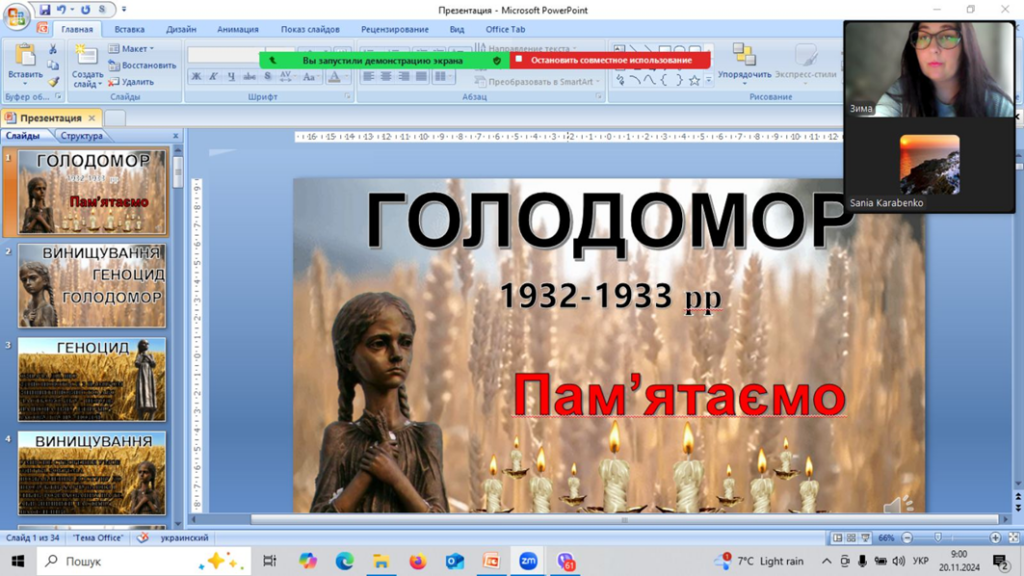Switch to Показ слайдов tab
The width and height of the screenshot is (1024, 576).
310,29
